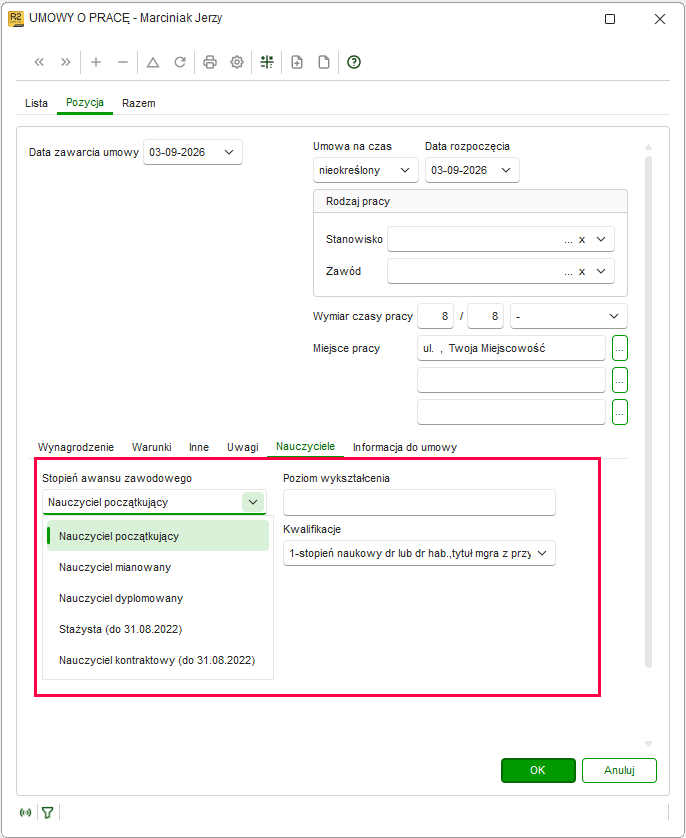686x838 pixels.
Task: Print with the printer icon
Action: pos(210,62)
